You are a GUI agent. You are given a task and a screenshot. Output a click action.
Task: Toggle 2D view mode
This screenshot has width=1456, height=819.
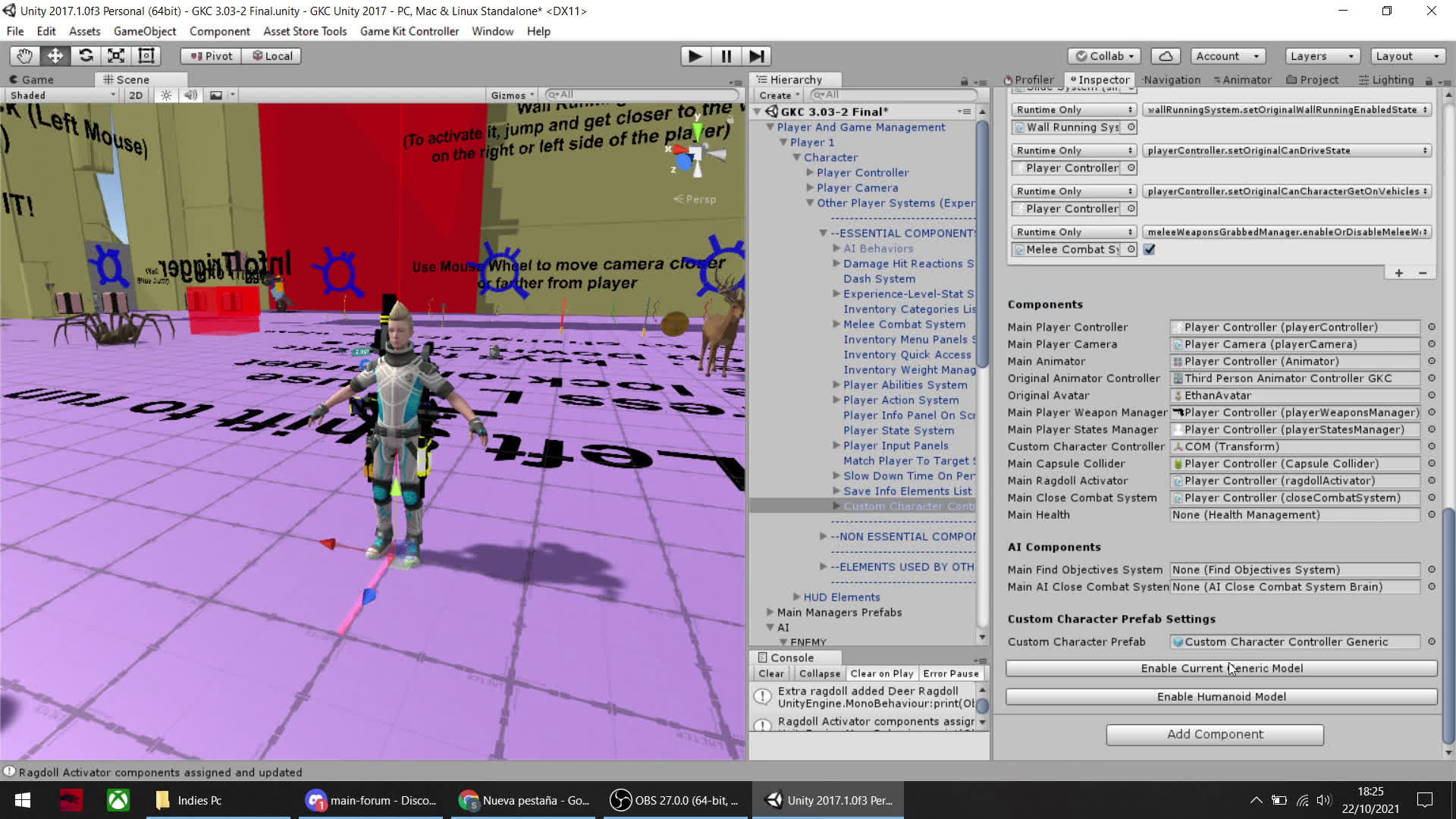point(136,96)
